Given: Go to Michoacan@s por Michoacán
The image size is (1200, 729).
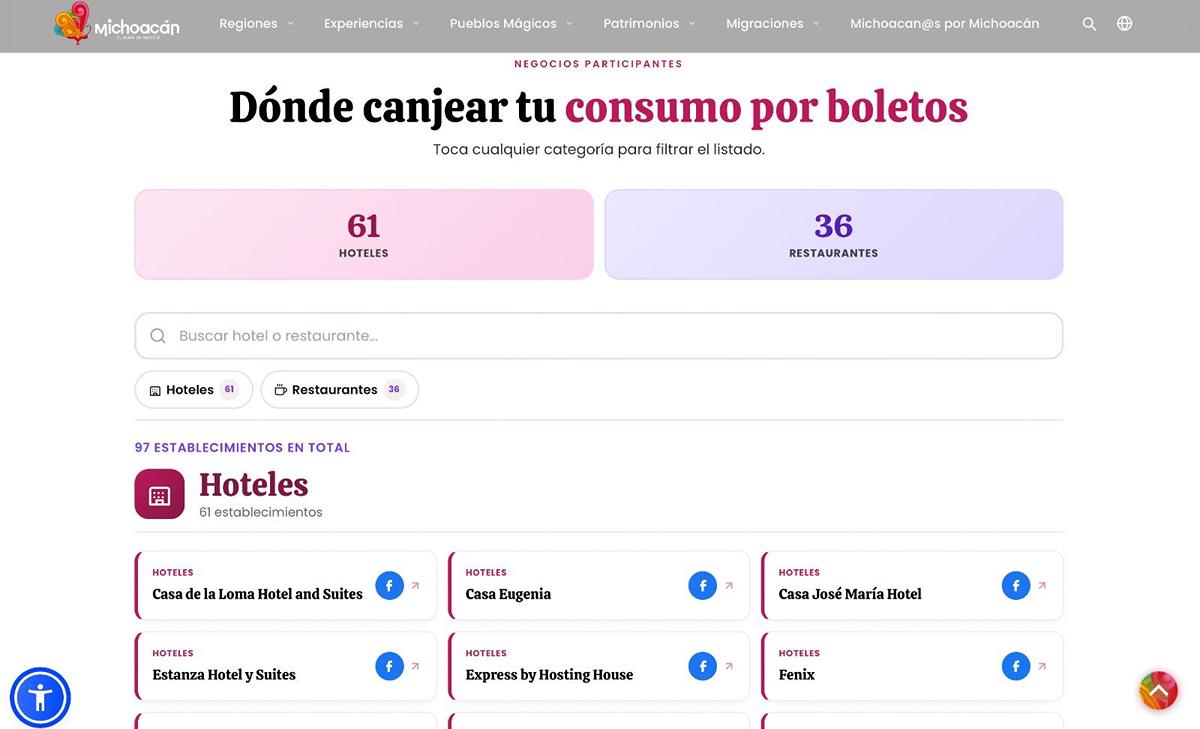Looking at the screenshot, I should coord(945,24).
